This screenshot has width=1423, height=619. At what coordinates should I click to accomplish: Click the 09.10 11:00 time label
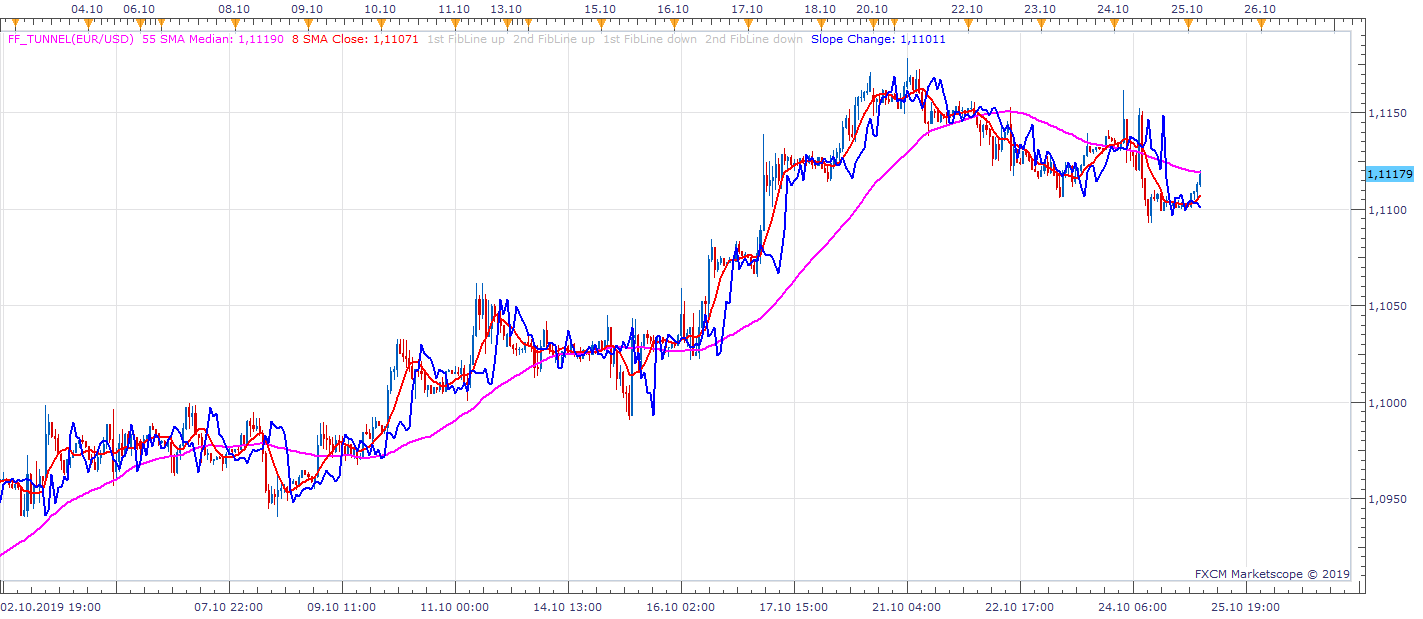pos(342,606)
